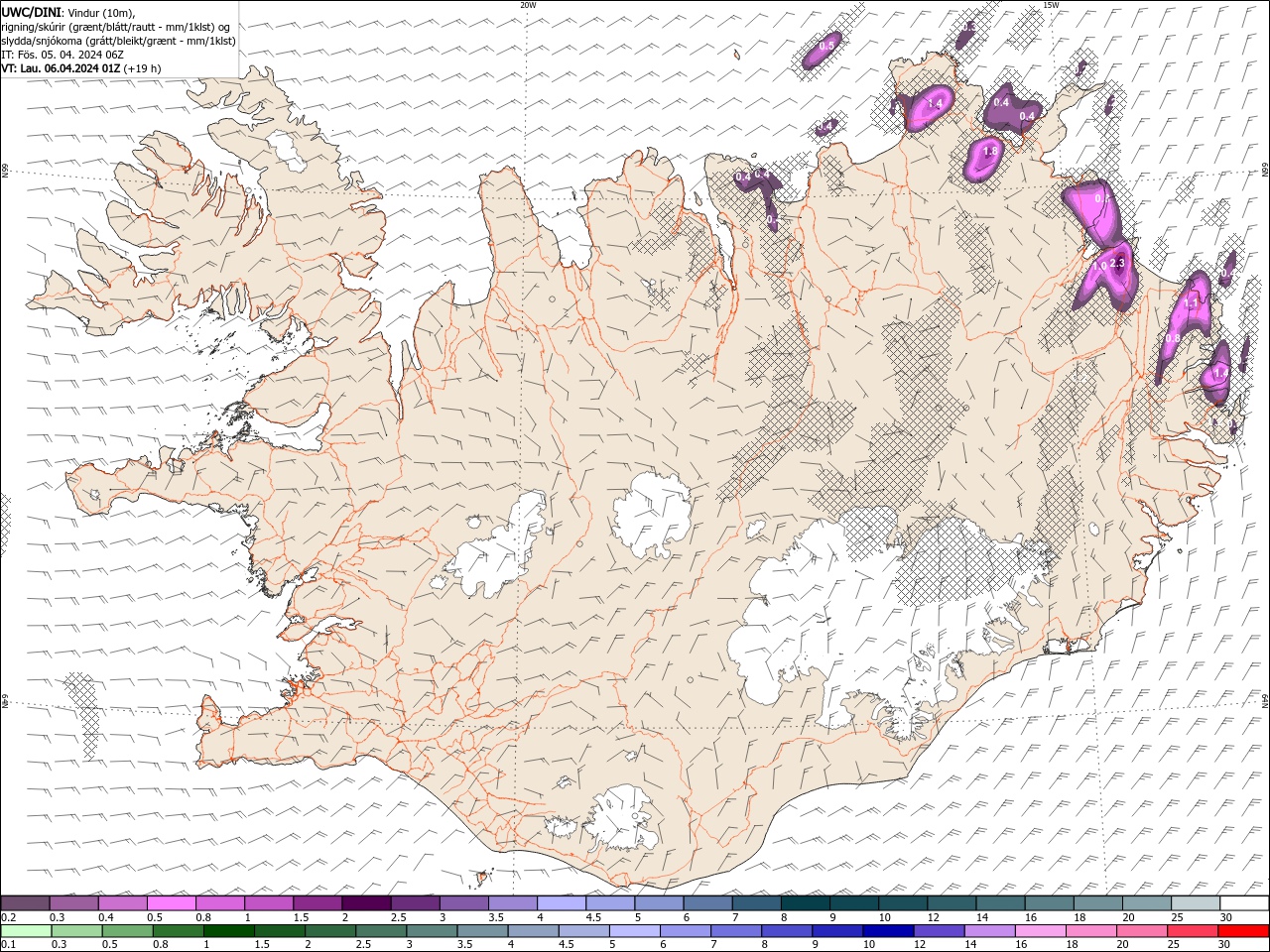This screenshot has height=952, width=1270.
Task: Click the "UWC/DINI" title text
Action: (31, 12)
